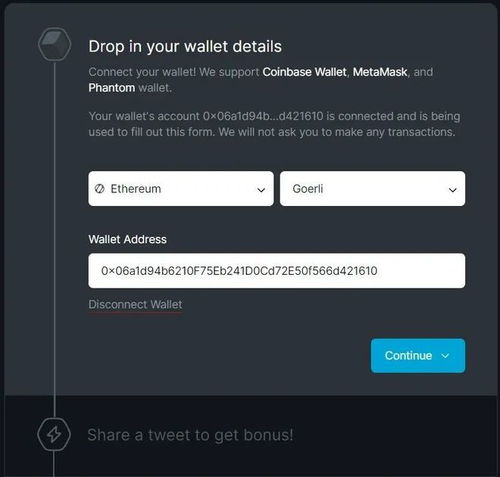Click the vertical step timeline line
This screenshot has width=500, height=477.
55,239
